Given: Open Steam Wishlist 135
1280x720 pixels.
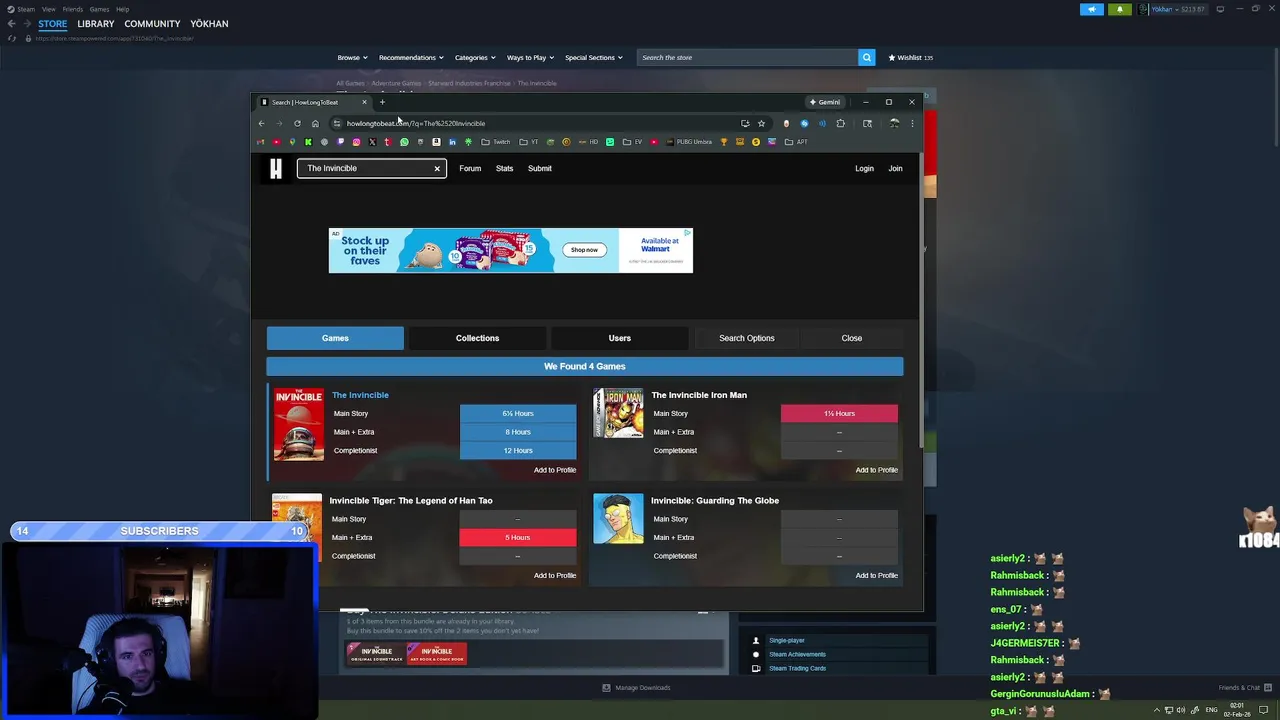Looking at the screenshot, I should coord(911,57).
